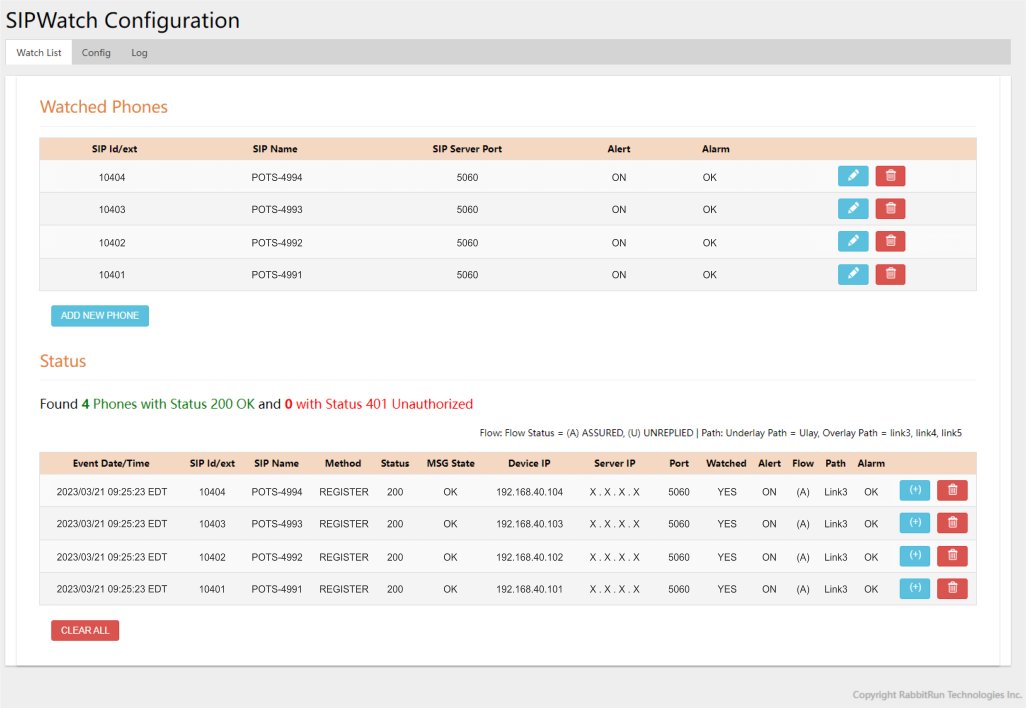Delete watched phone 10404 with trash icon

click(890, 176)
